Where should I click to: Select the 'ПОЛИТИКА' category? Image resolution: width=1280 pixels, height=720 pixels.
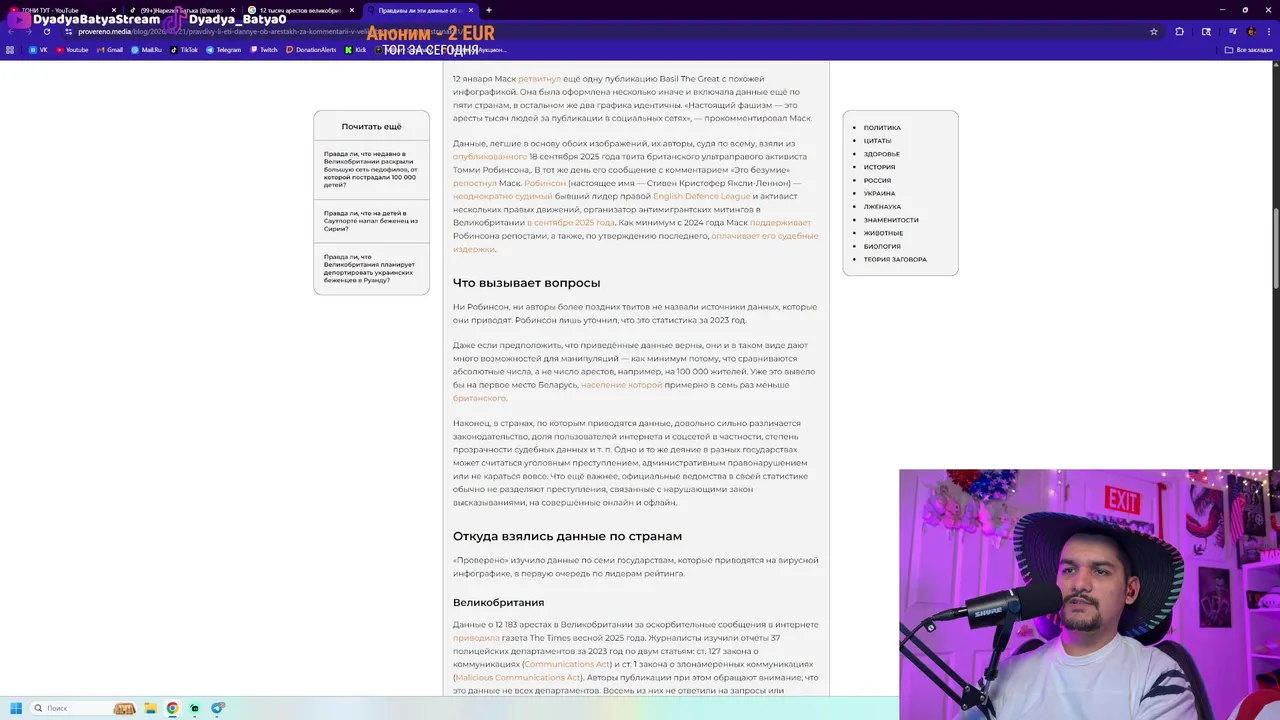pyautogui.click(x=882, y=128)
